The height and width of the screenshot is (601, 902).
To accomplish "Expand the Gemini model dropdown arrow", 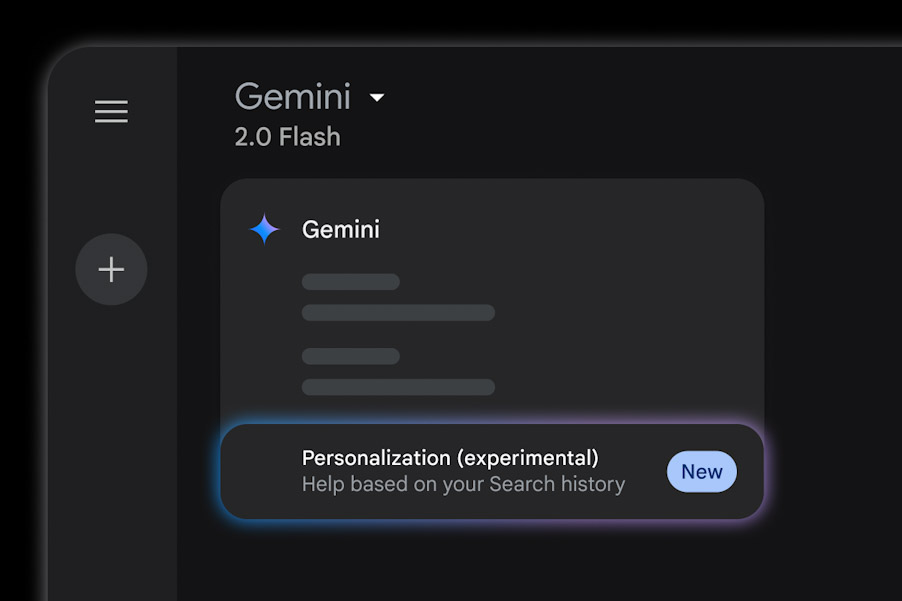I will pos(377,98).
